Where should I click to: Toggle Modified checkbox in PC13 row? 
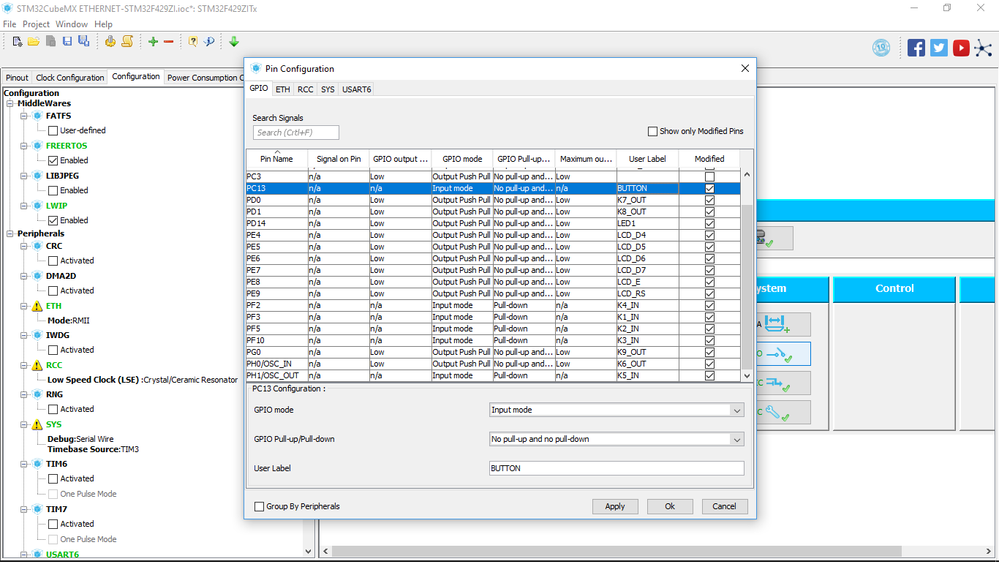710,189
